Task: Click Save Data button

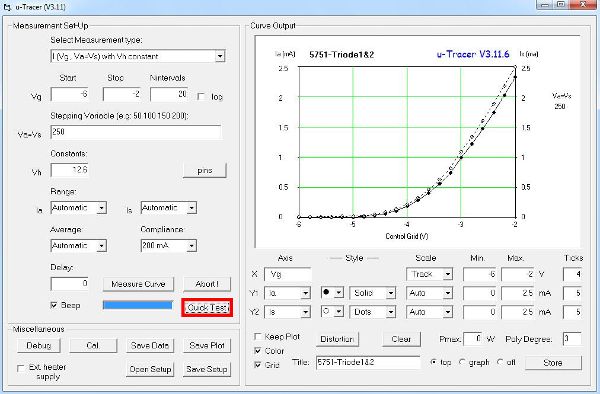Action: click(150, 345)
